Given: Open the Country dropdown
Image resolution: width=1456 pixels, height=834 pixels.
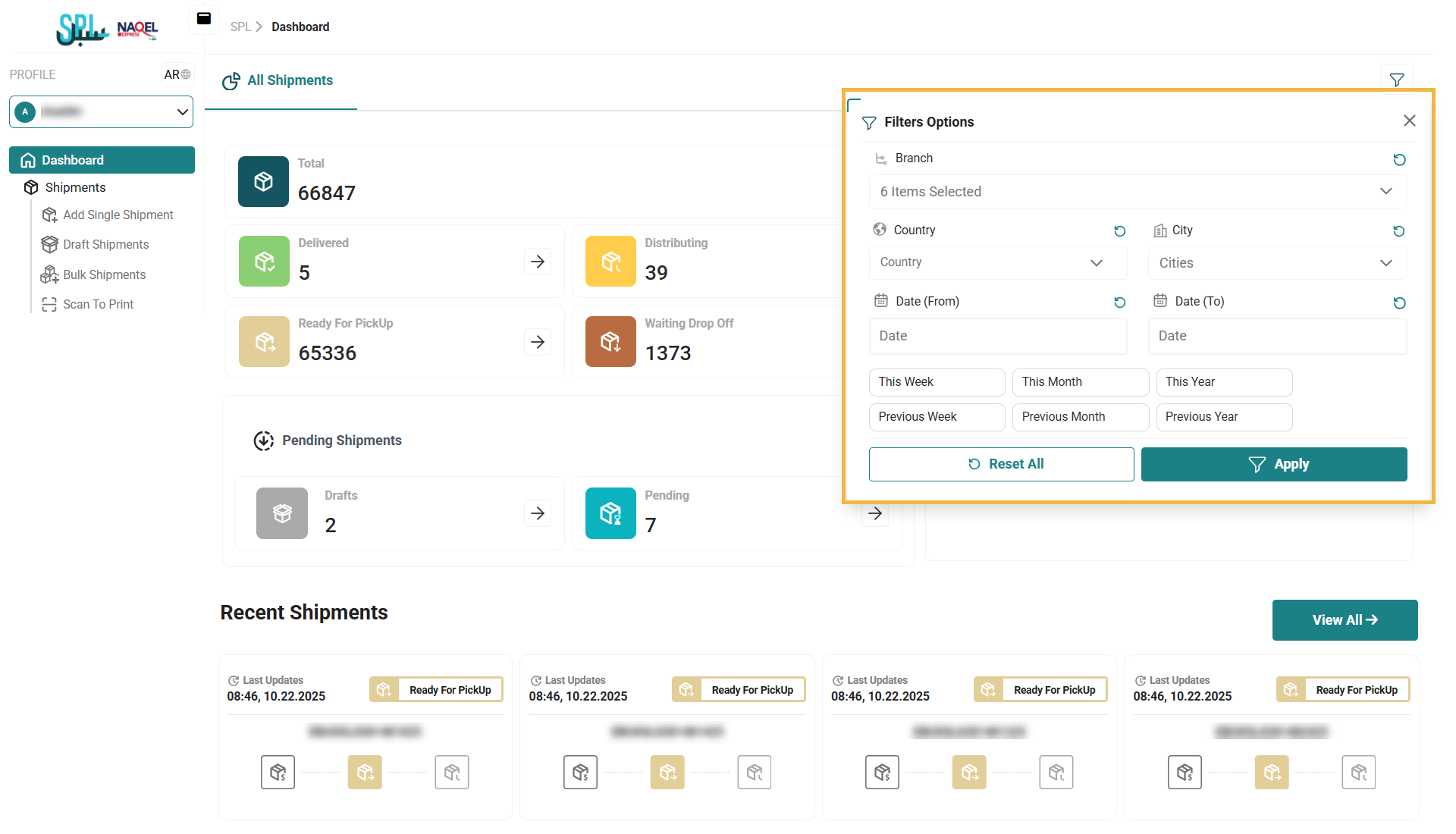Looking at the screenshot, I should pyautogui.click(x=997, y=262).
